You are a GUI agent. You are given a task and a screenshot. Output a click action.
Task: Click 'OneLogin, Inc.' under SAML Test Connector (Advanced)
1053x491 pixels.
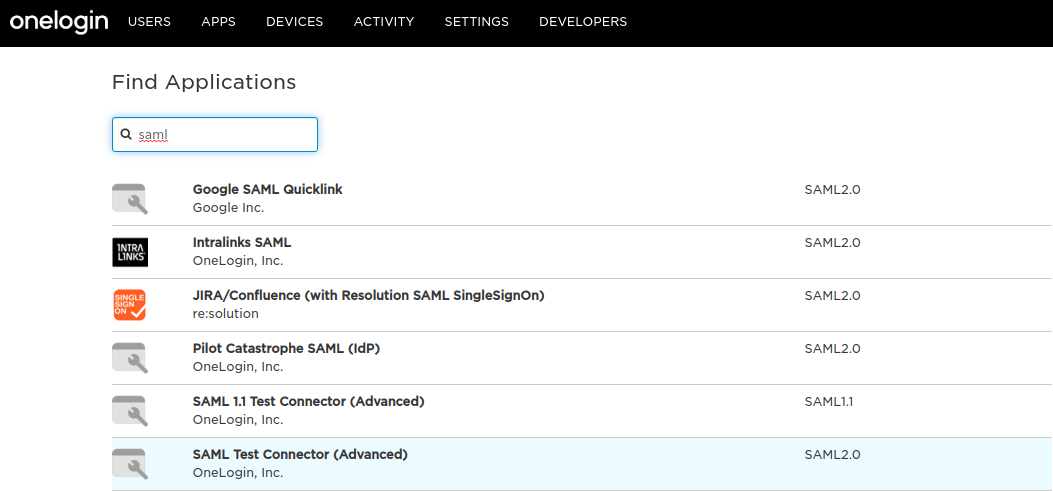click(x=238, y=473)
